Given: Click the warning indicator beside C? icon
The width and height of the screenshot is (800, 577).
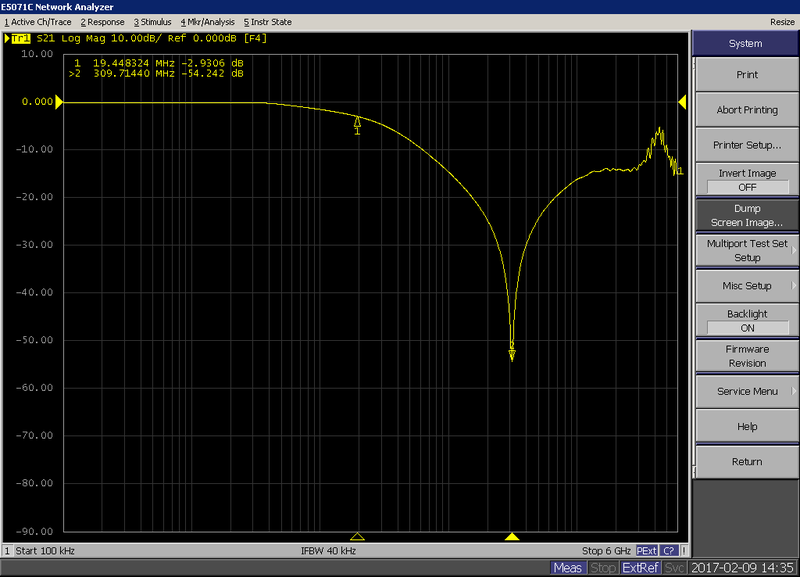Looking at the screenshot, I should click(x=684, y=550).
